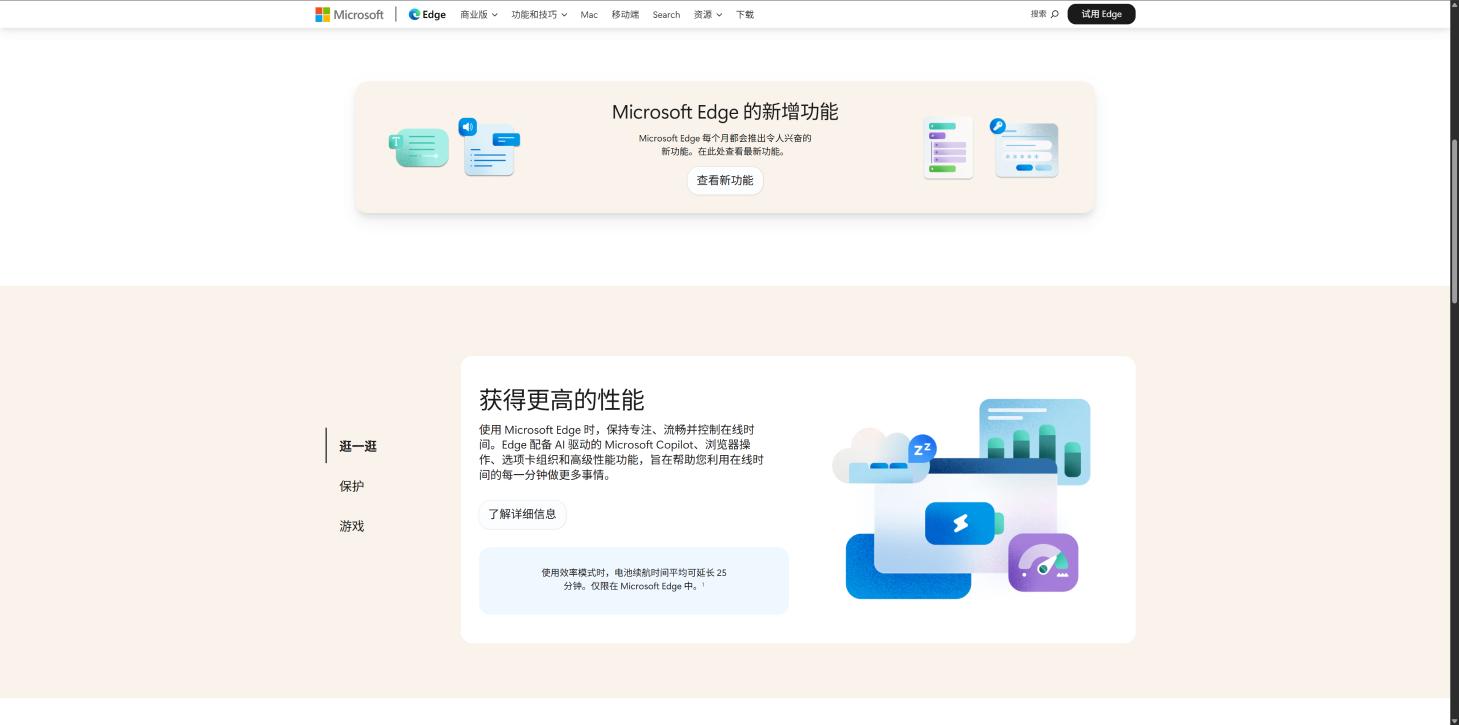1459x725 pixels.
Task: Click the search magnifier icon
Action: 1055,14
